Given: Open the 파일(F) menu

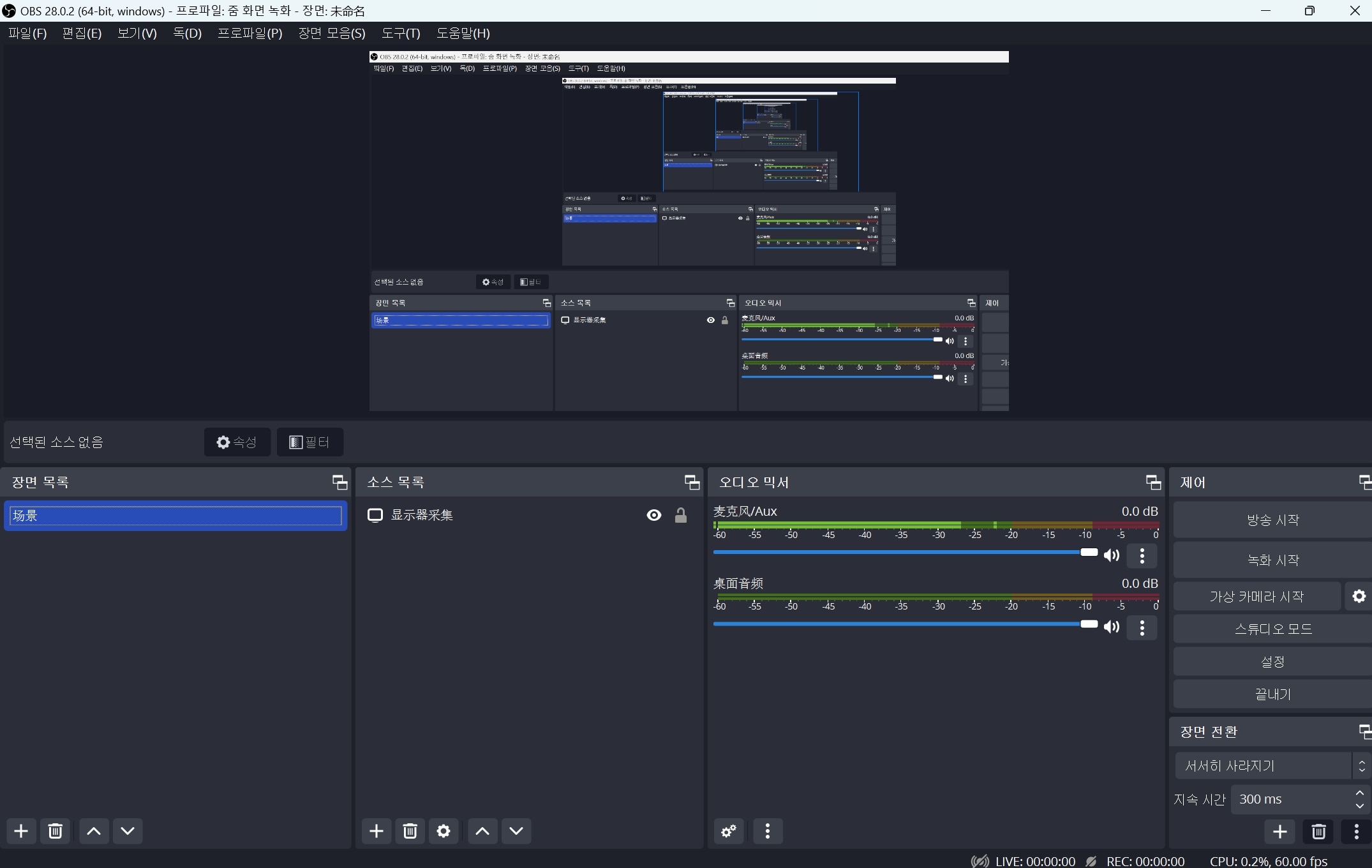Looking at the screenshot, I should coord(27,33).
